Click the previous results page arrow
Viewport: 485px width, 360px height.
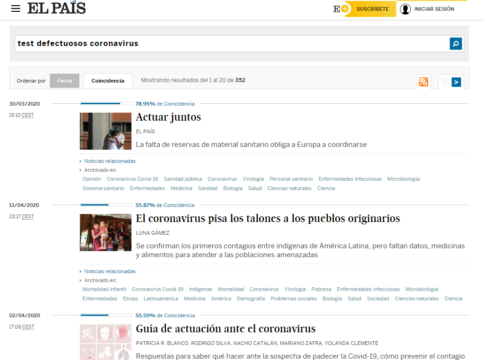445,82
